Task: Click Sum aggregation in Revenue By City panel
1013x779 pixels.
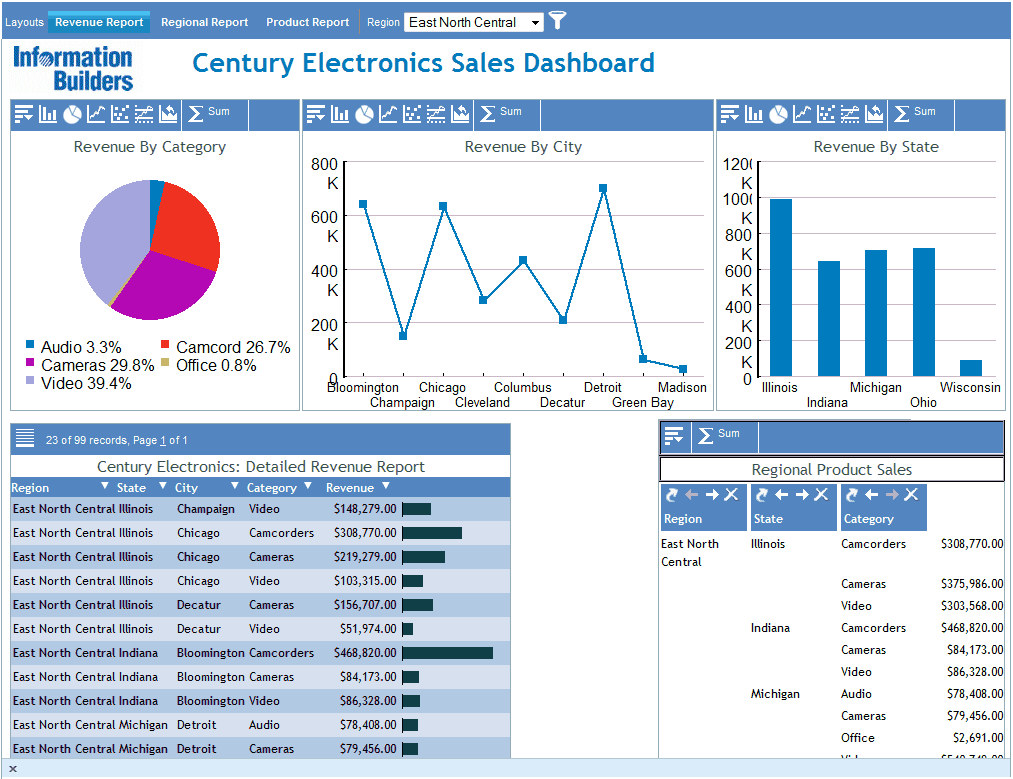Action: coord(500,114)
